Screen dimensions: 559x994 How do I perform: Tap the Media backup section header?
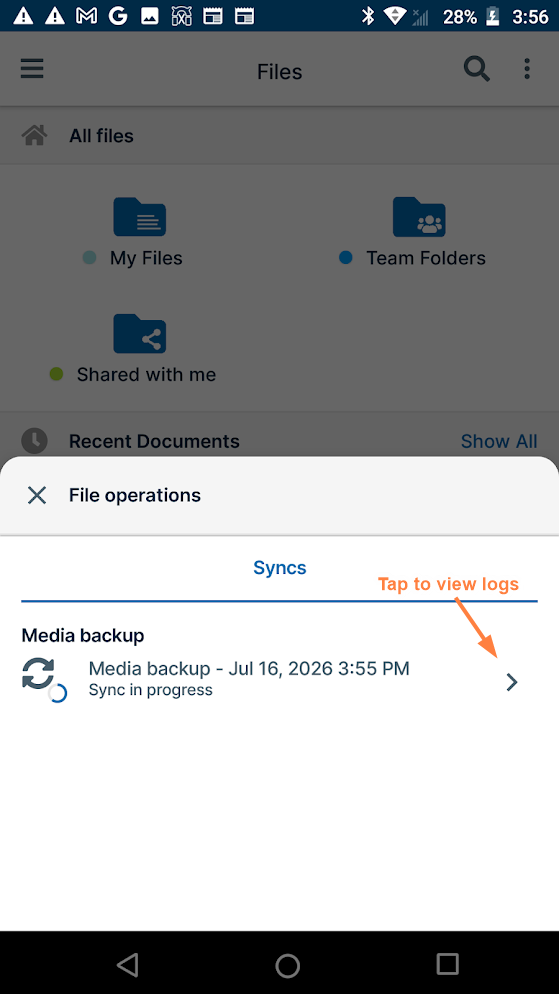tap(83, 635)
